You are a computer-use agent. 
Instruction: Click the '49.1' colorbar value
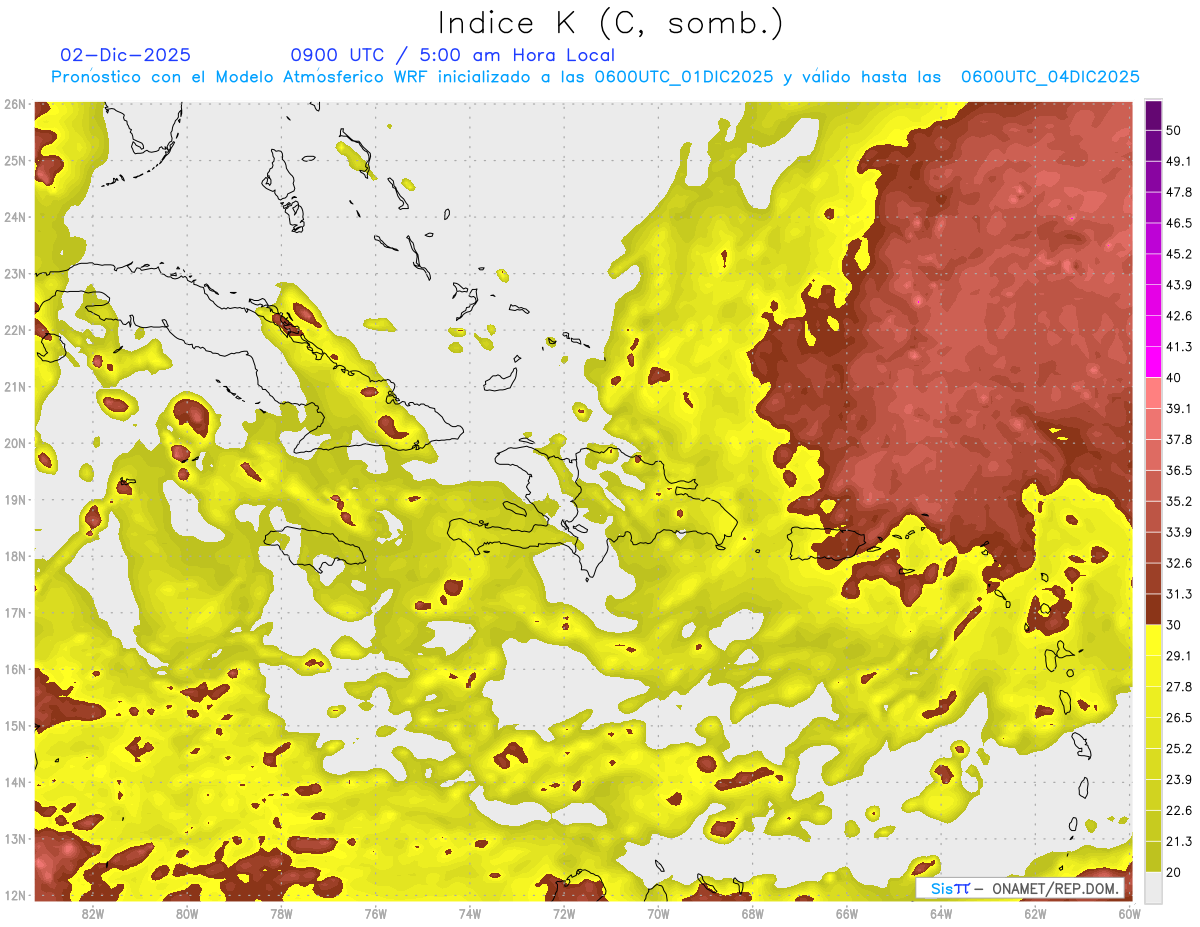(1178, 161)
